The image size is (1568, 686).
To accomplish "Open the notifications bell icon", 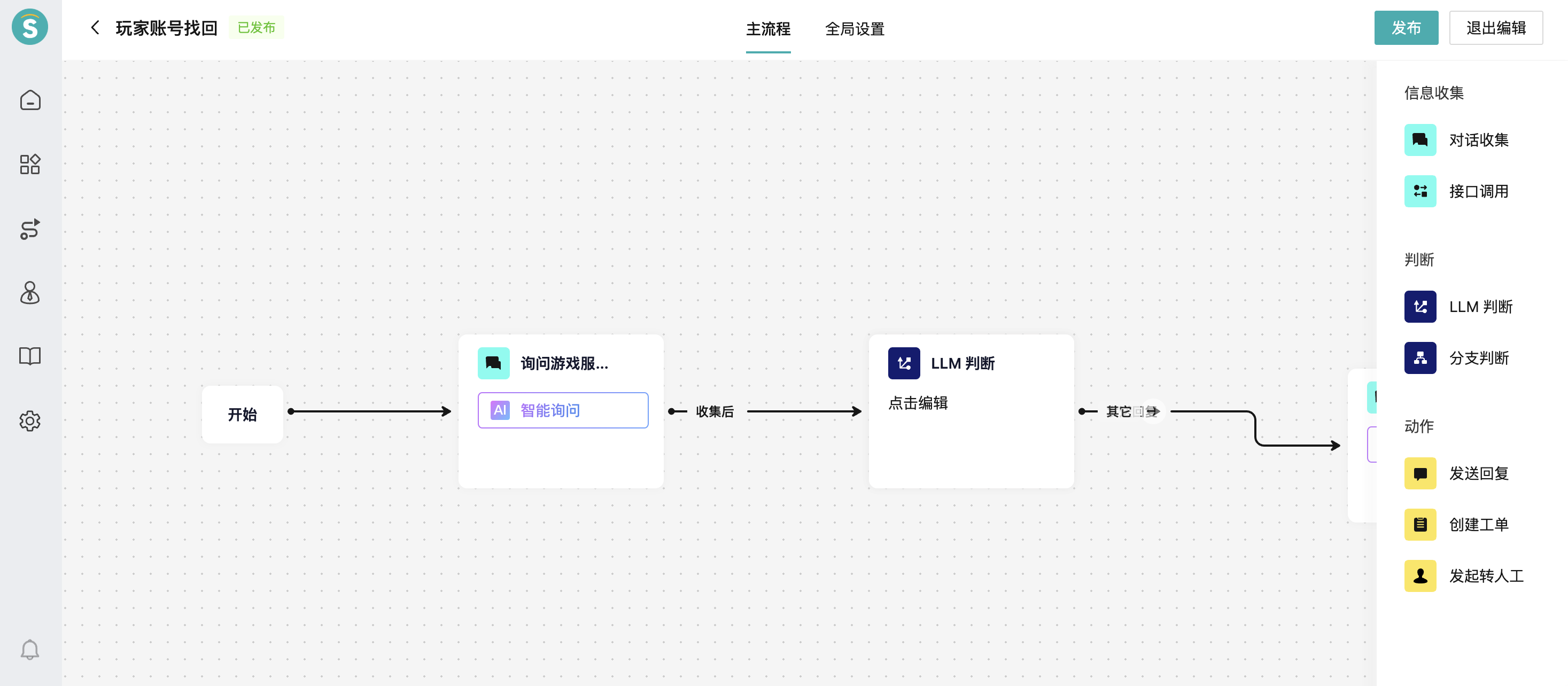I will click(30, 650).
